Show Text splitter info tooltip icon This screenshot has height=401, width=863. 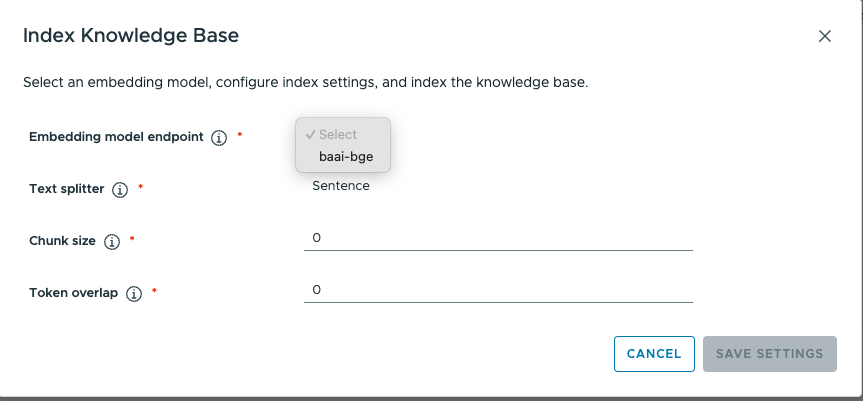point(120,189)
